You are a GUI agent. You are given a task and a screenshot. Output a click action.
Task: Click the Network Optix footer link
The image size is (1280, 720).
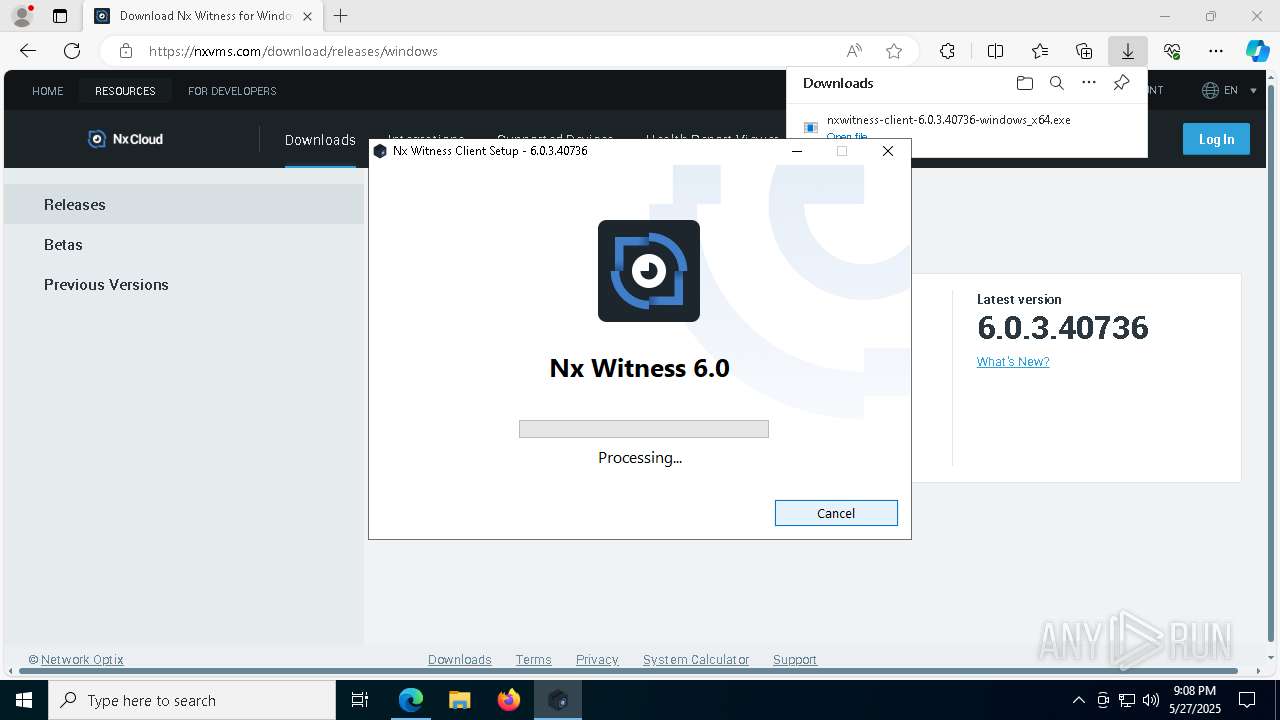(82, 660)
